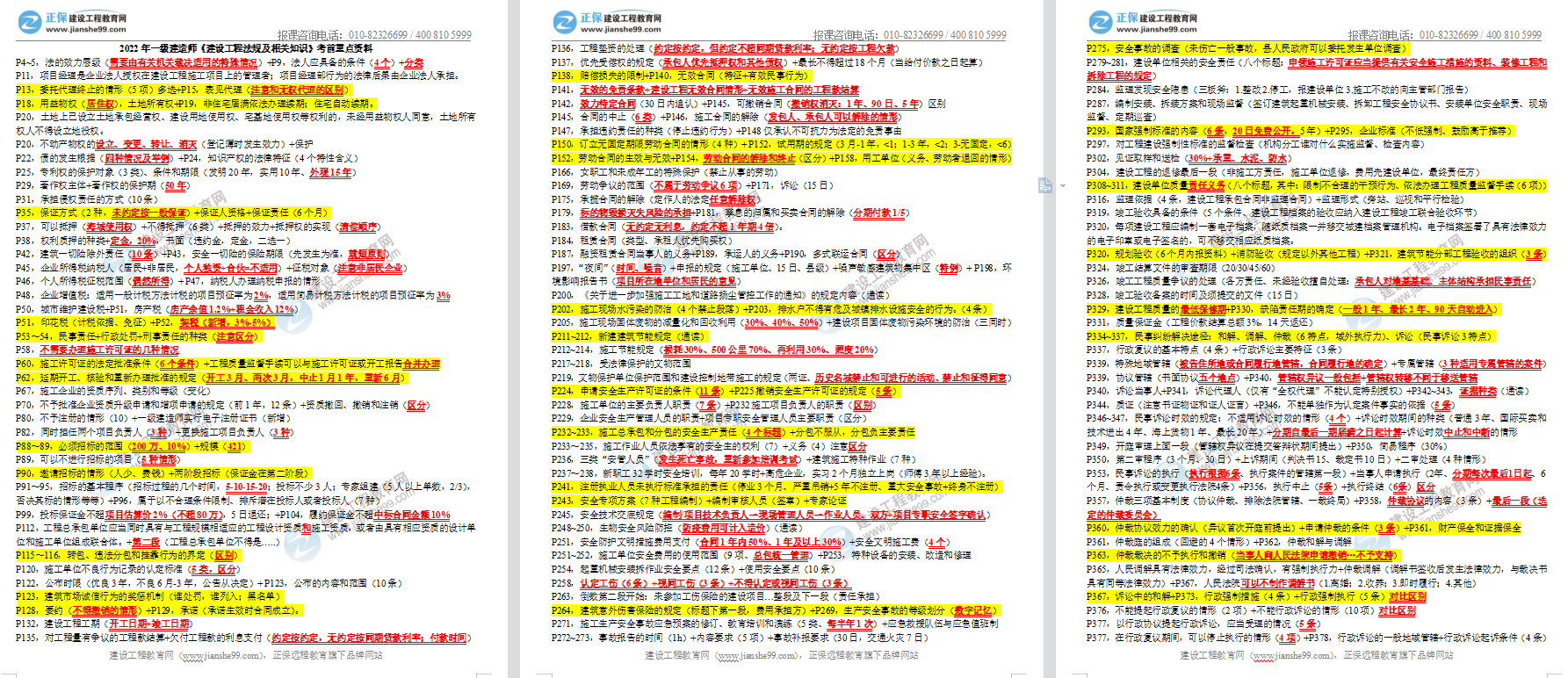Click the red underlined 50年 text at P29

[176, 185]
